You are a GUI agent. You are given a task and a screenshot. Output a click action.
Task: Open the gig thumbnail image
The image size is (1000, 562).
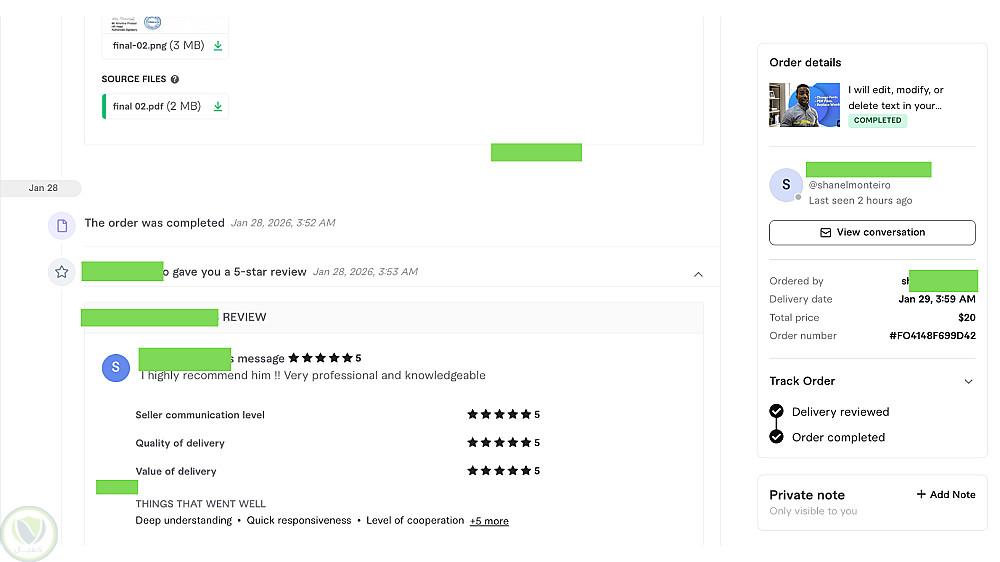tap(804, 105)
